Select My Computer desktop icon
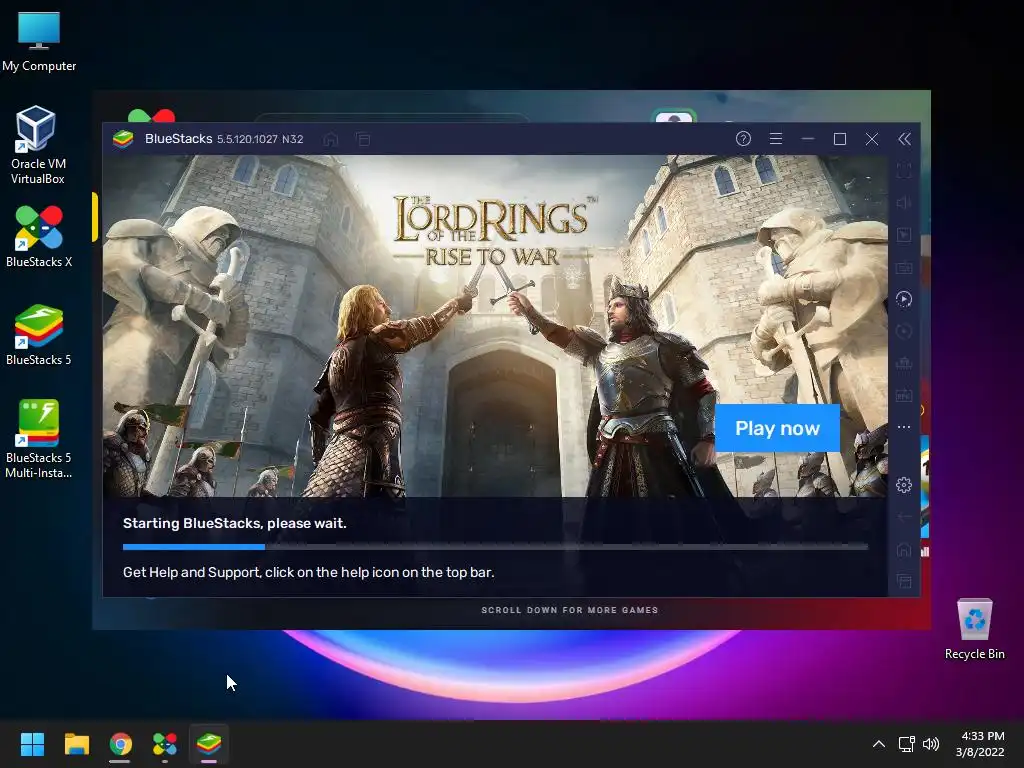 (39, 41)
